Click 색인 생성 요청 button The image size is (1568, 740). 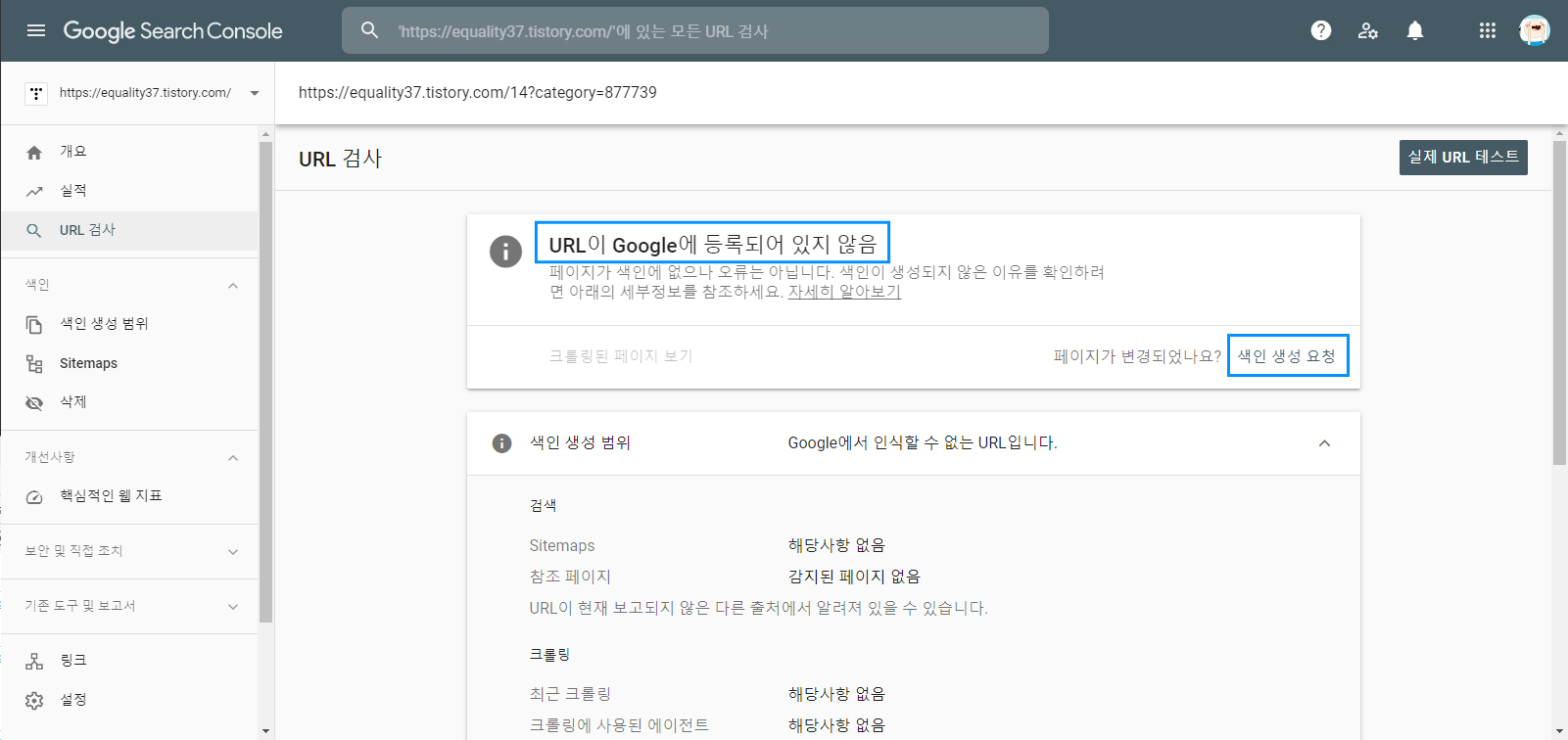click(x=1287, y=355)
